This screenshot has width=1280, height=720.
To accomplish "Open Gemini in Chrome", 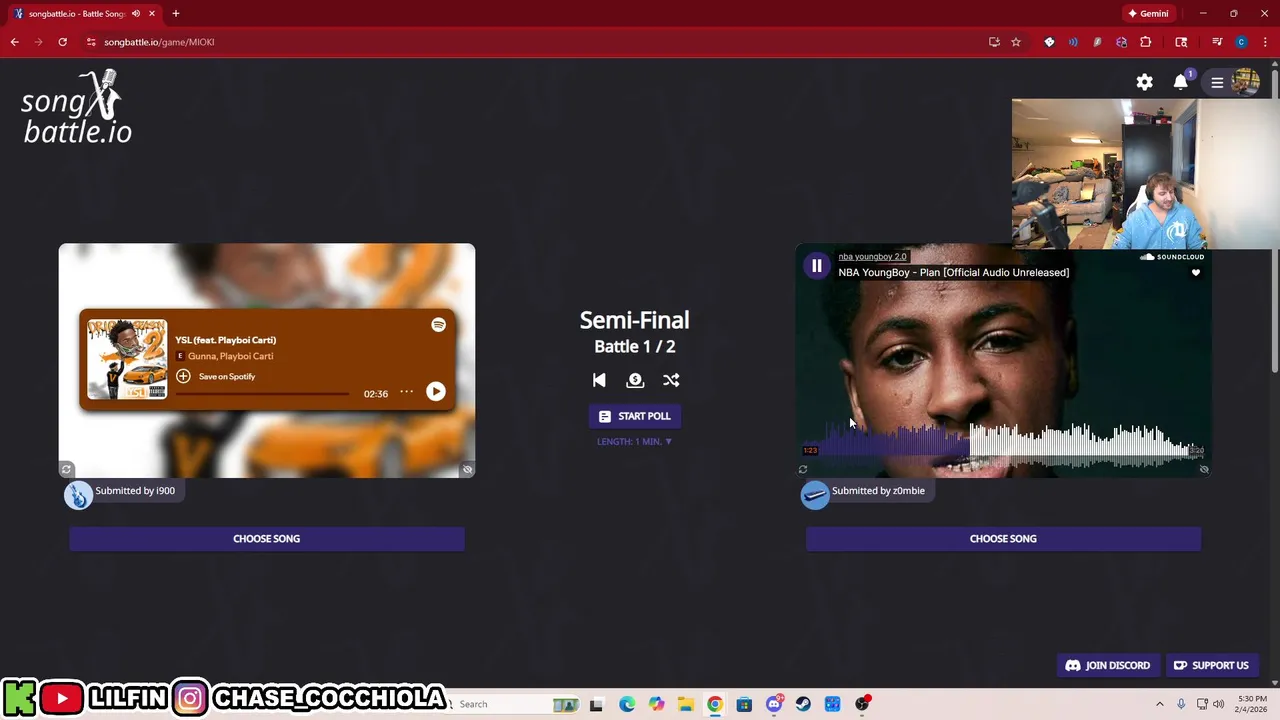I will [x=1147, y=14].
